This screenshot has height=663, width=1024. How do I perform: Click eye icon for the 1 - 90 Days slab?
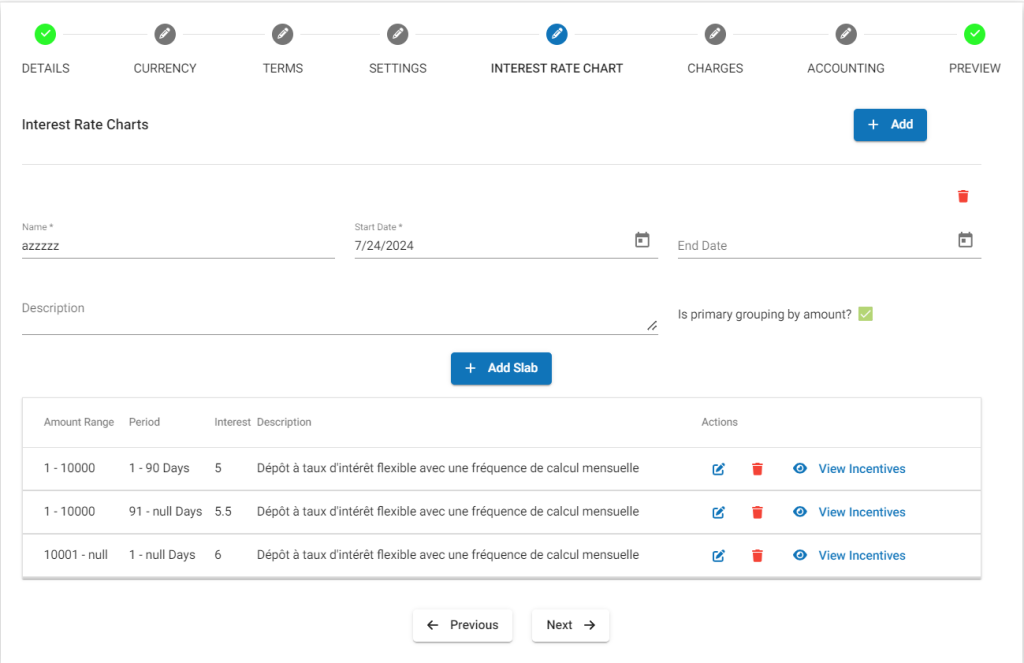tap(800, 468)
